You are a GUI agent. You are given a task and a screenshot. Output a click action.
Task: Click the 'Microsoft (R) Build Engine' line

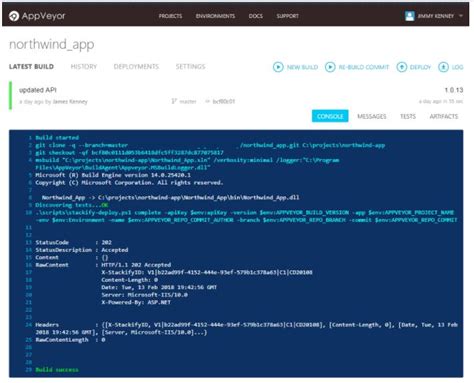coord(113,175)
